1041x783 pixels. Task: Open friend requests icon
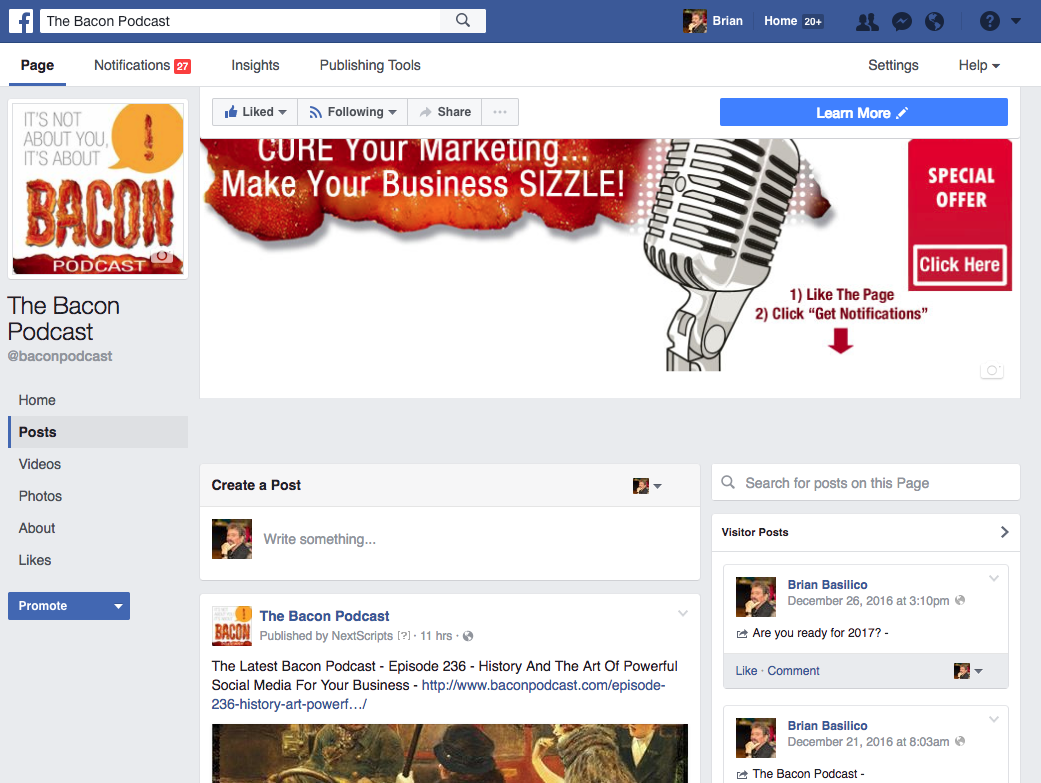(x=867, y=21)
